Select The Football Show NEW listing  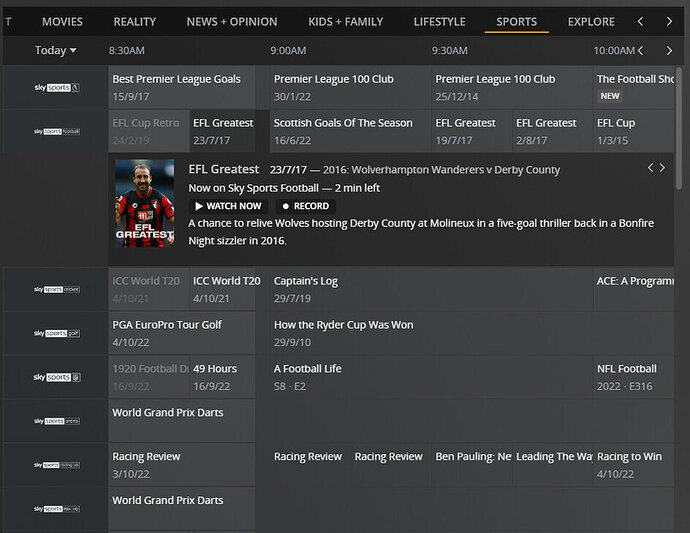coord(634,87)
